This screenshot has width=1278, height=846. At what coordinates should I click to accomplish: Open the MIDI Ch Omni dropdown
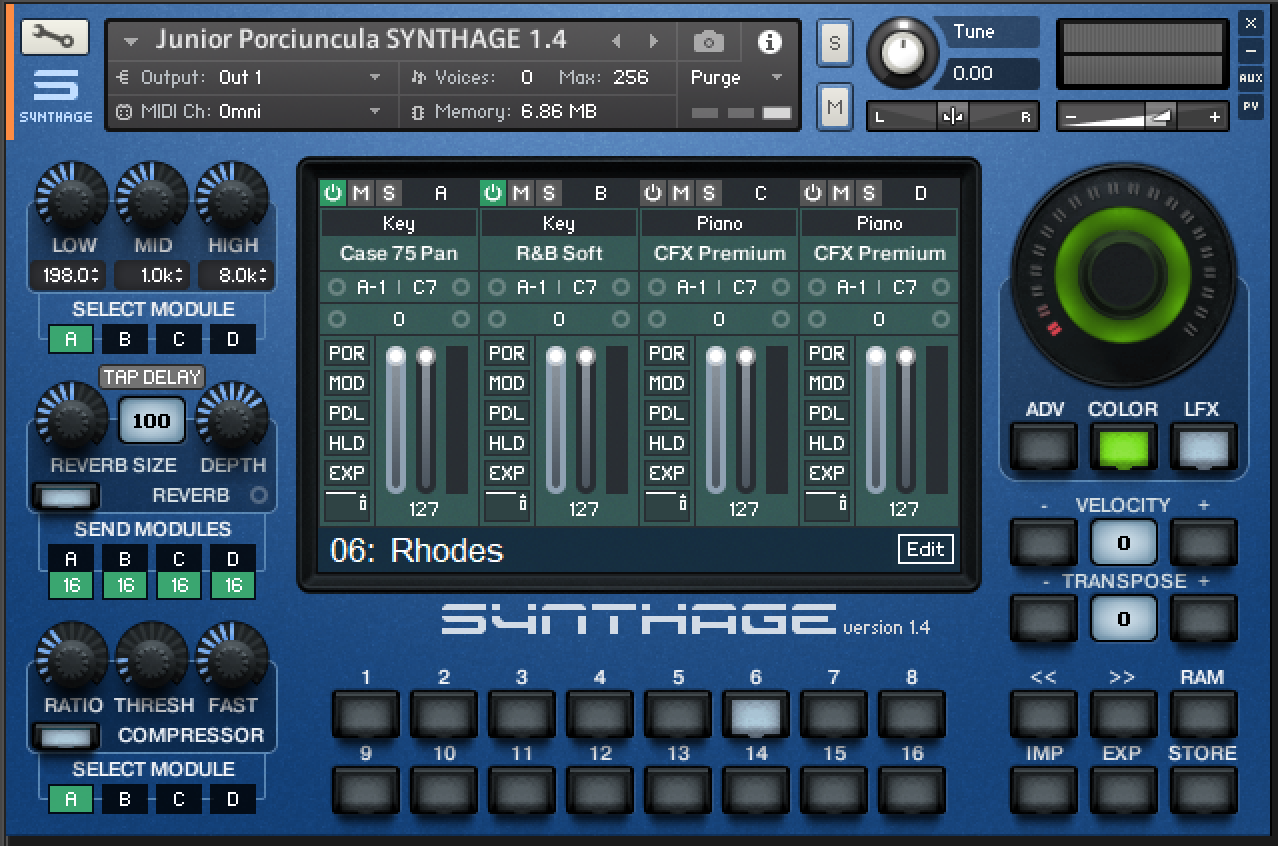[250, 111]
